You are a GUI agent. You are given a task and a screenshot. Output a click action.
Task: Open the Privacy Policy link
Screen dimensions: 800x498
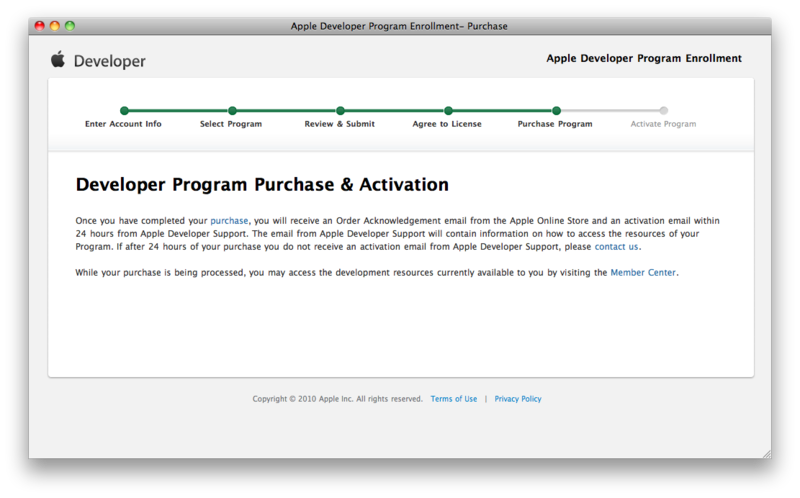click(518, 399)
